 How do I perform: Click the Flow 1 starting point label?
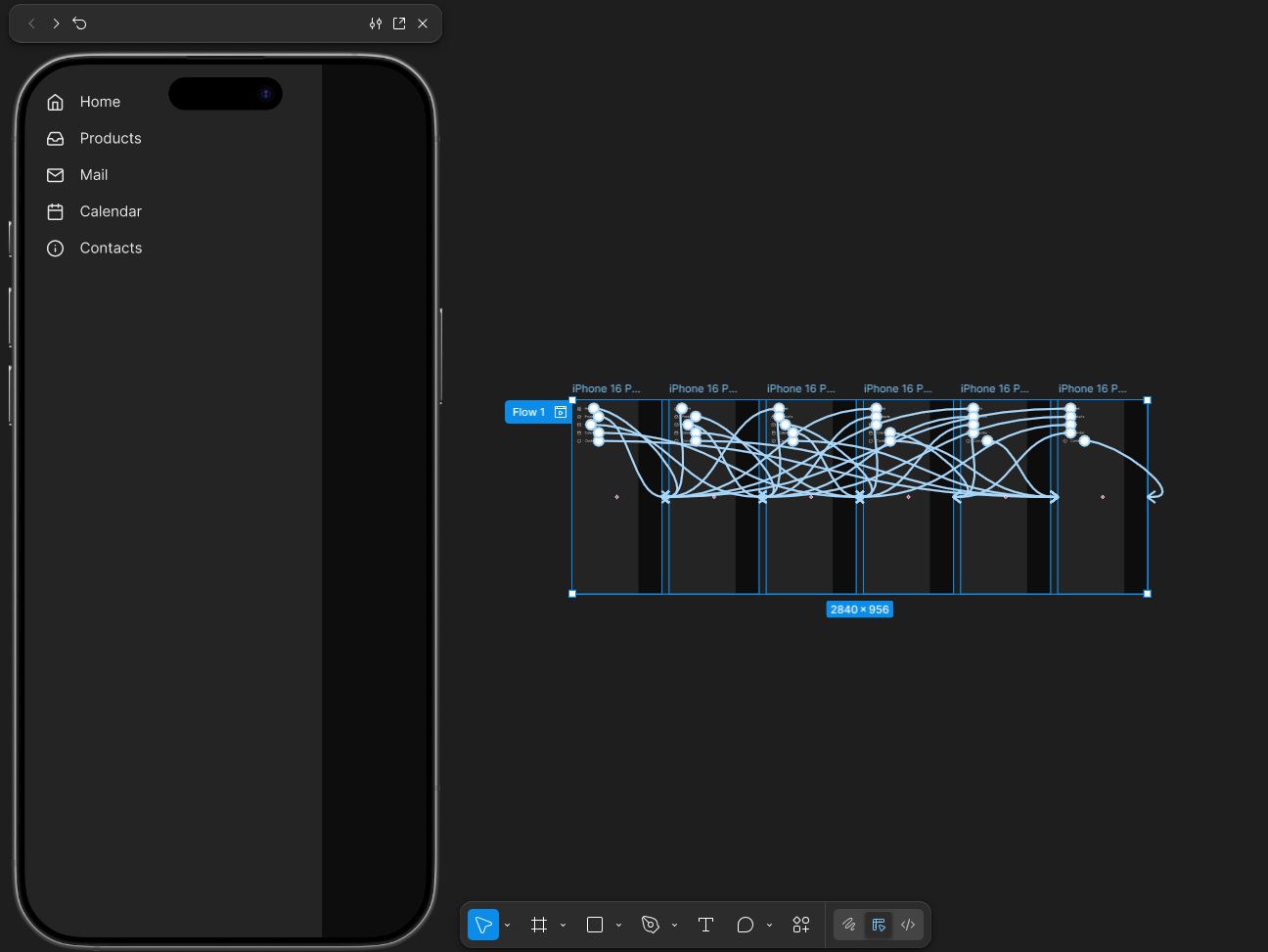[x=529, y=412]
